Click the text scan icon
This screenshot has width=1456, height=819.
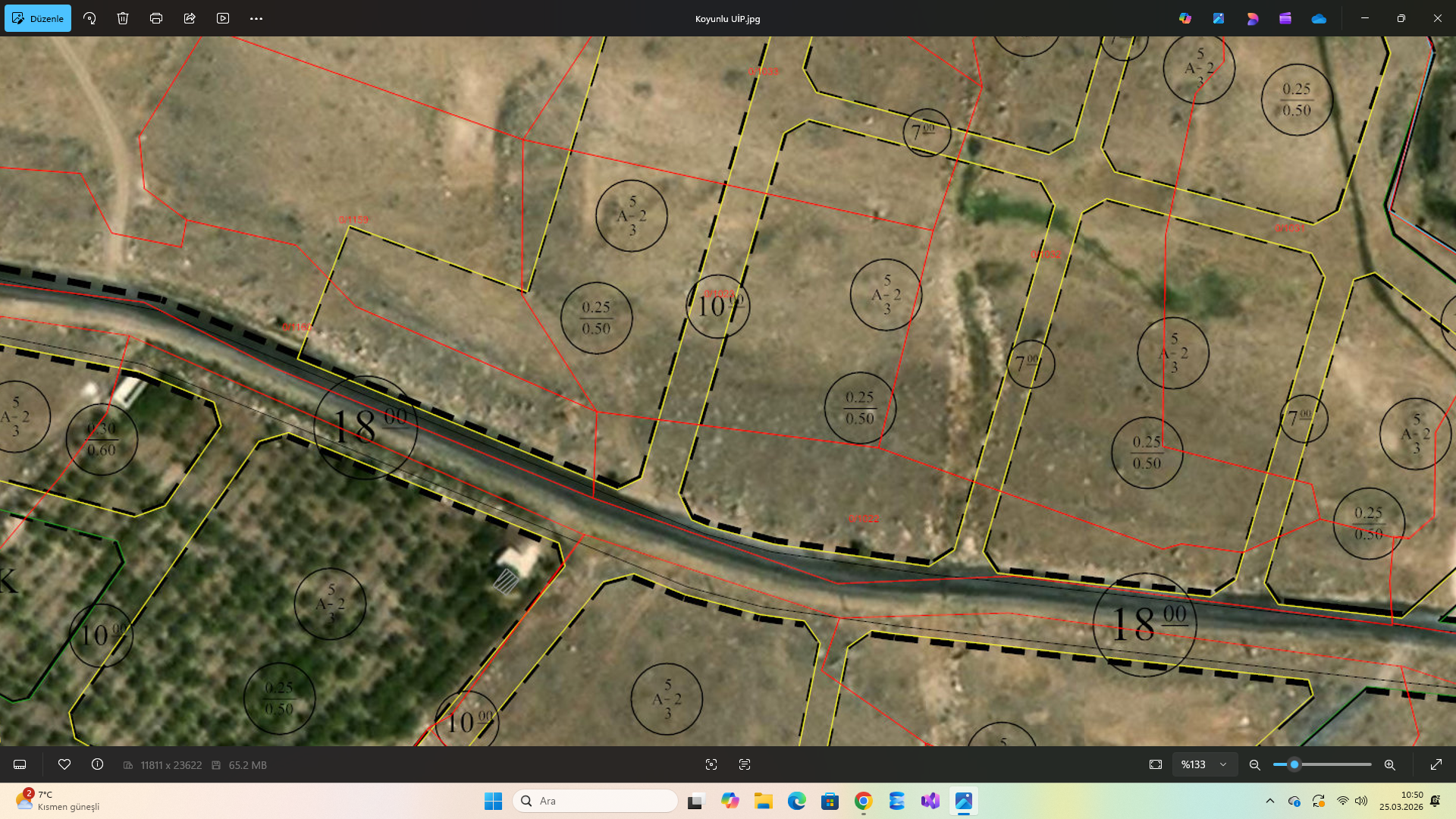(745, 764)
